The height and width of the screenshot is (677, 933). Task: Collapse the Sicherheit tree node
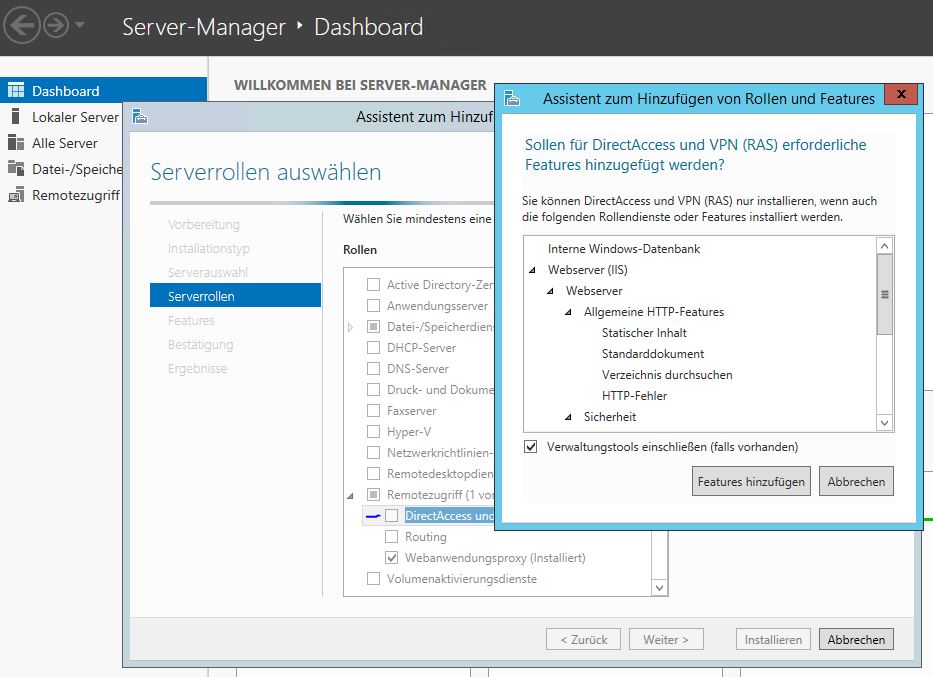[568, 417]
